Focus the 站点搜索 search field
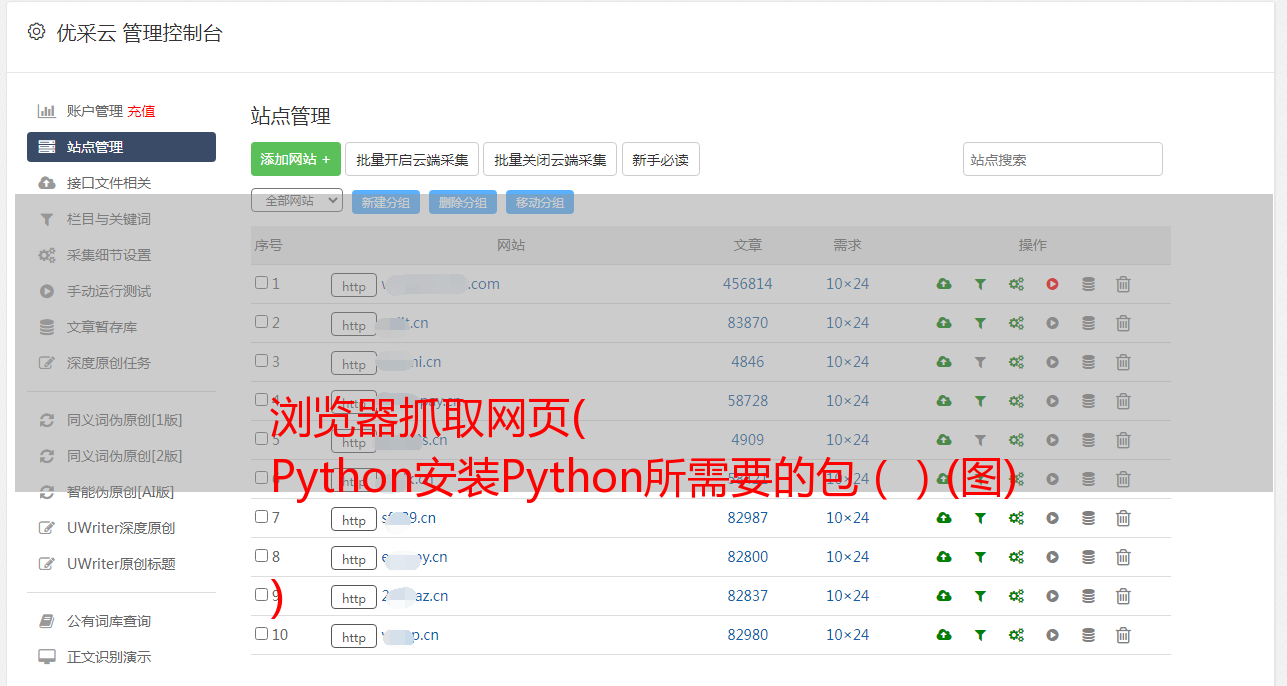The image size is (1287, 686). tap(1063, 159)
